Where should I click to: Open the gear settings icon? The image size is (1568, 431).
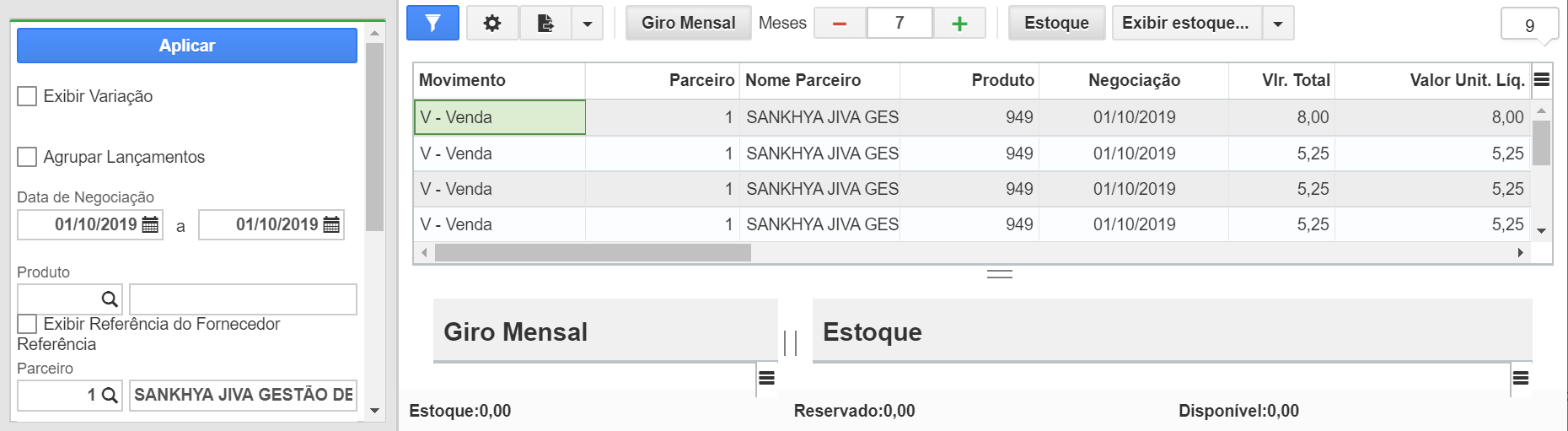492,23
